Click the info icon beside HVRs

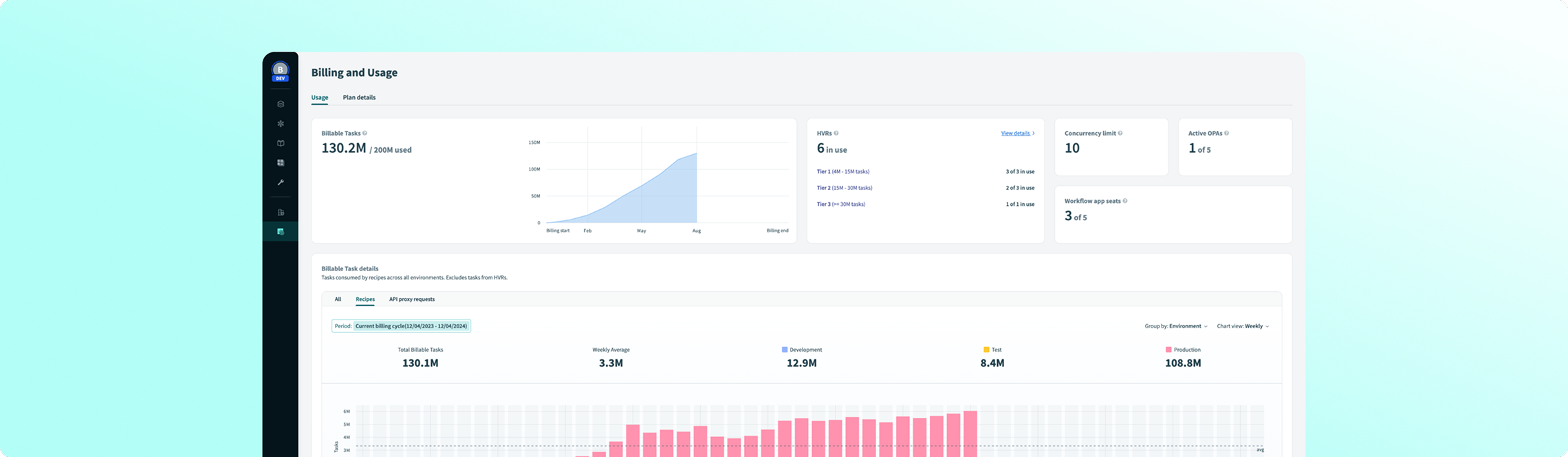coord(836,134)
